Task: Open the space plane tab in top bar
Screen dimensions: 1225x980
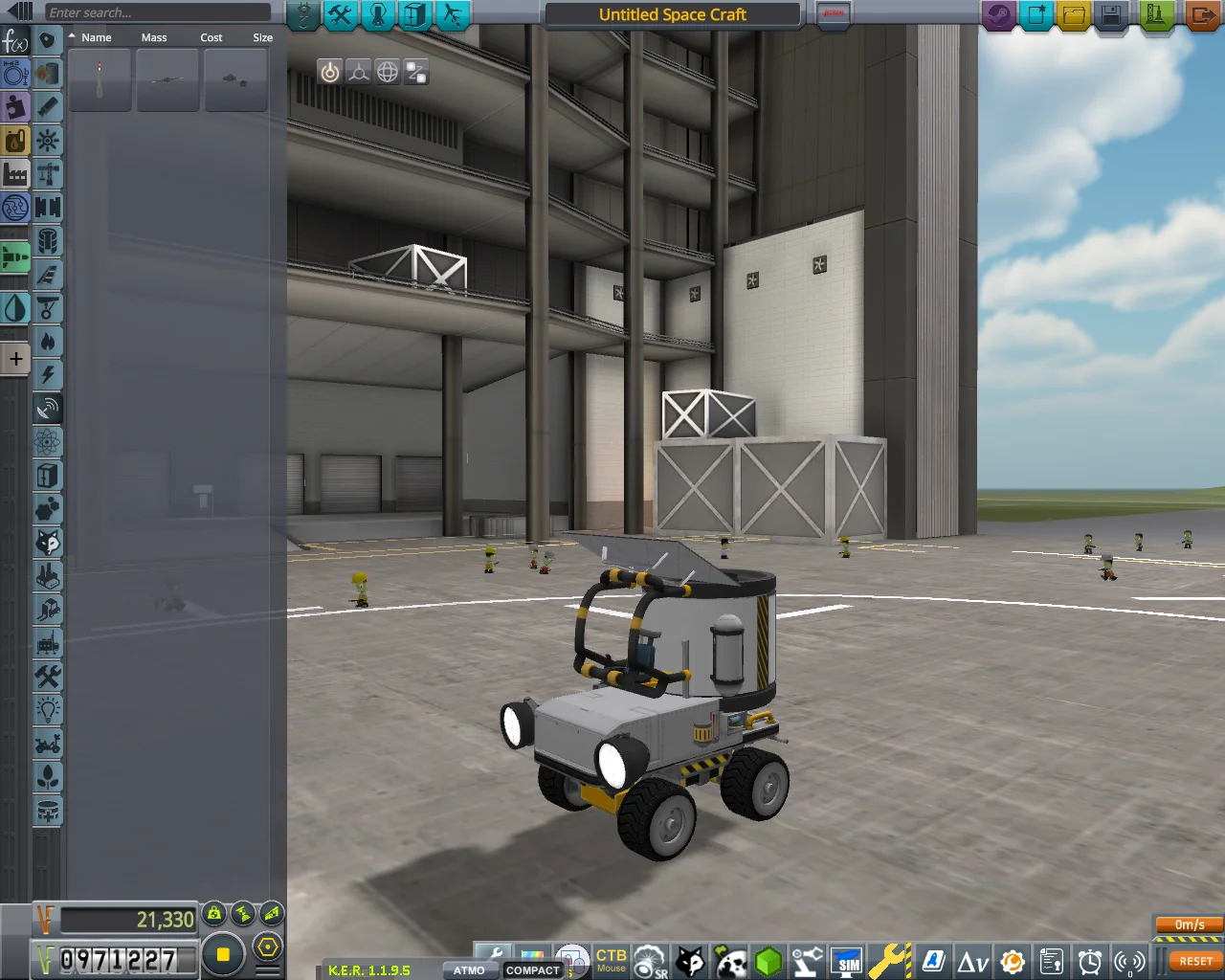Action: [452, 14]
